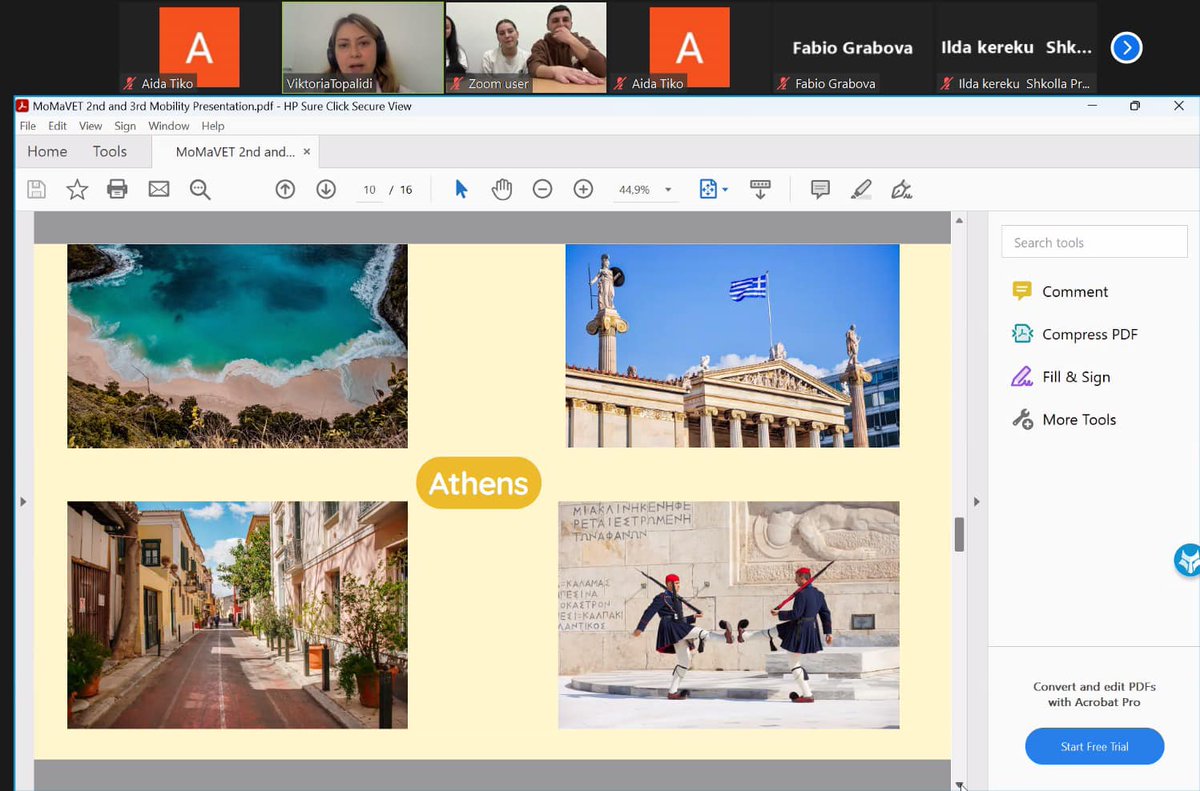
Task: Open the File menu
Action: coord(28,126)
